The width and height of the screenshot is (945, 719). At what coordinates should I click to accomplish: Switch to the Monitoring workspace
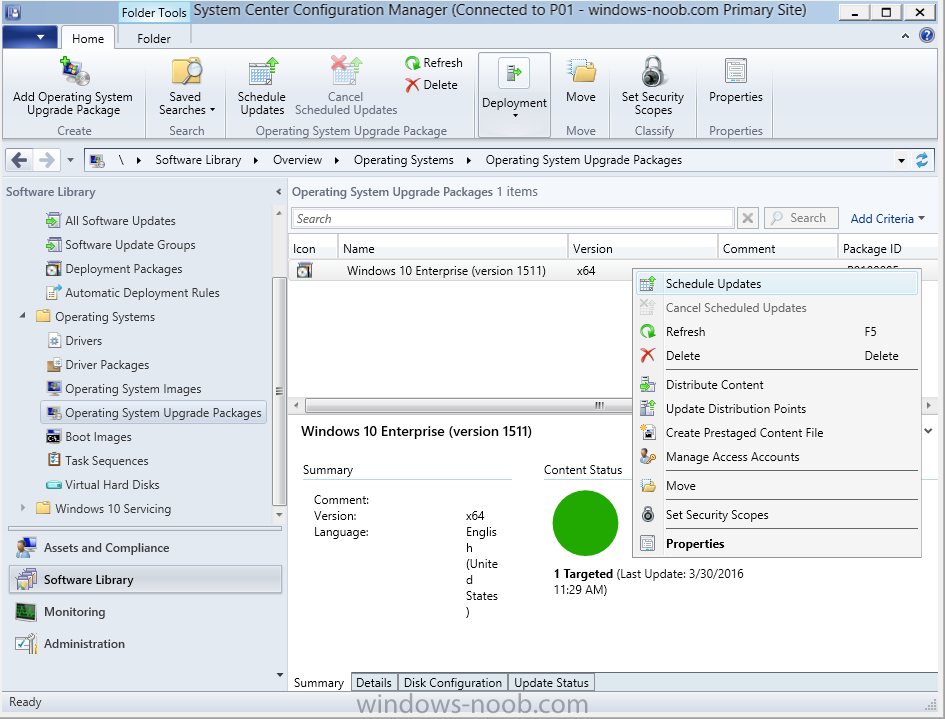[145, 612]
